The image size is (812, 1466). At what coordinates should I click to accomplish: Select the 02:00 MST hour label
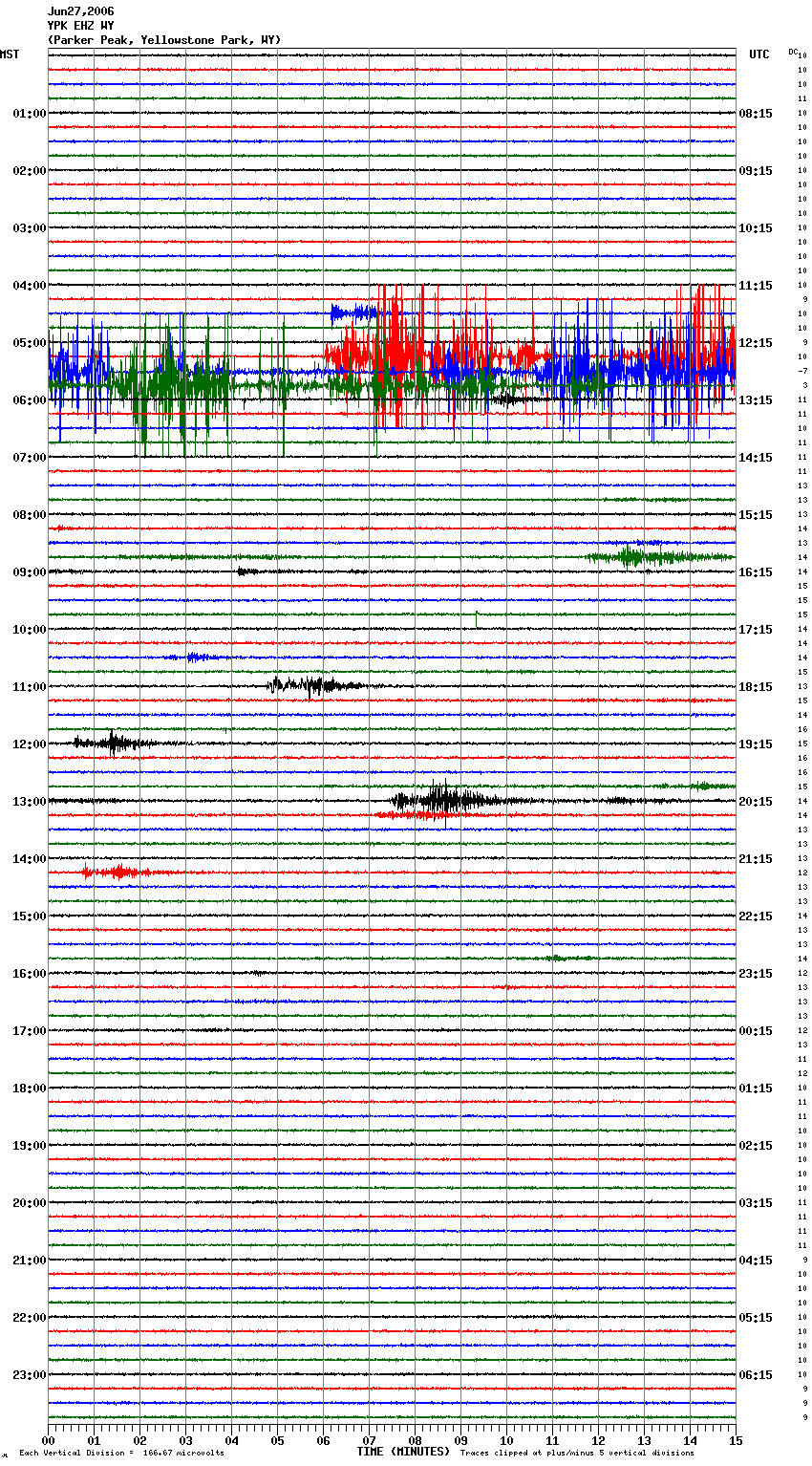[30, 171]
